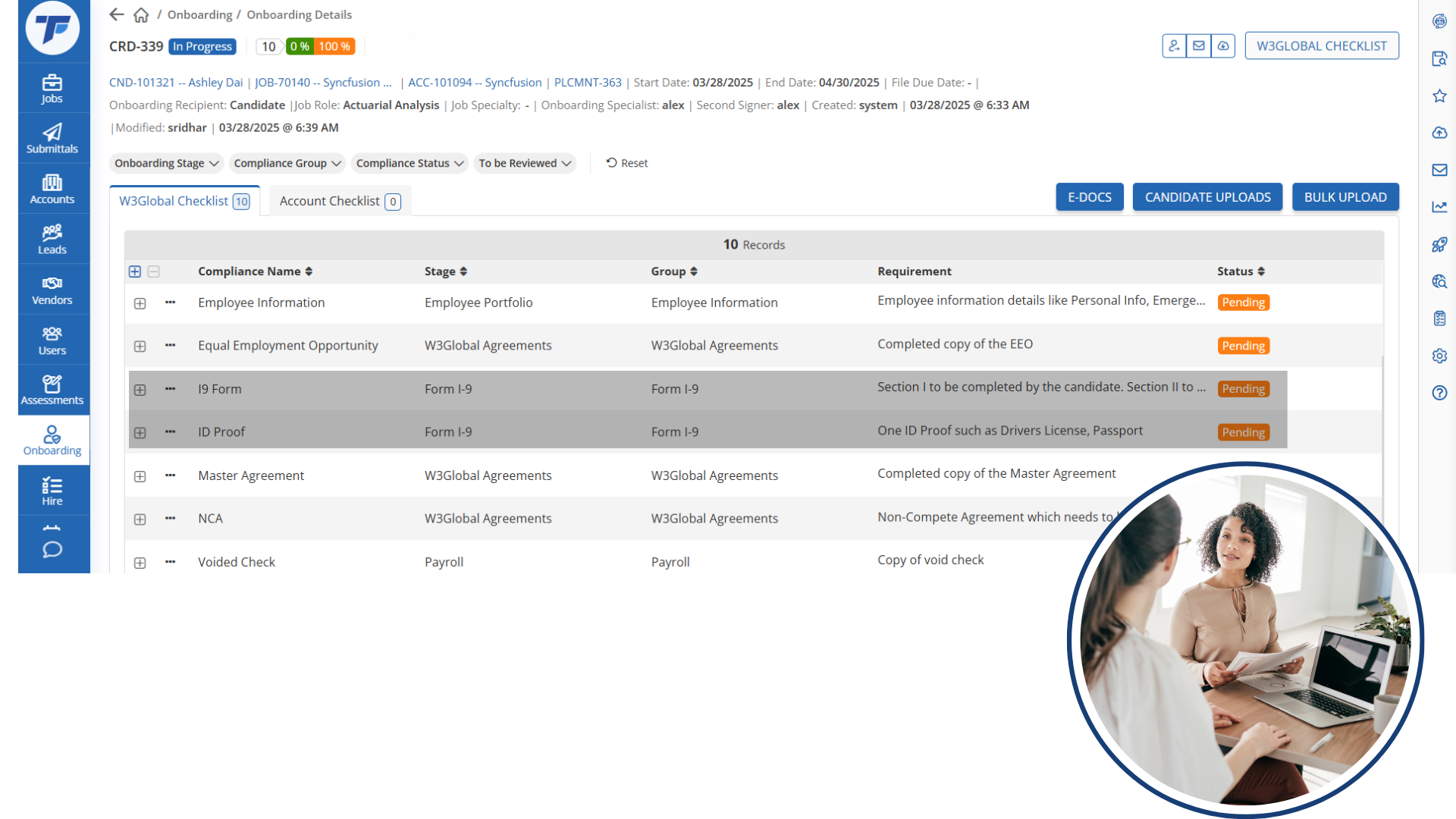This screenshot has width=1456, height=819.
Task: Open candidate link CND-101321 Ashley Dai
Action: pyautogui.click(x=175, y=82)
